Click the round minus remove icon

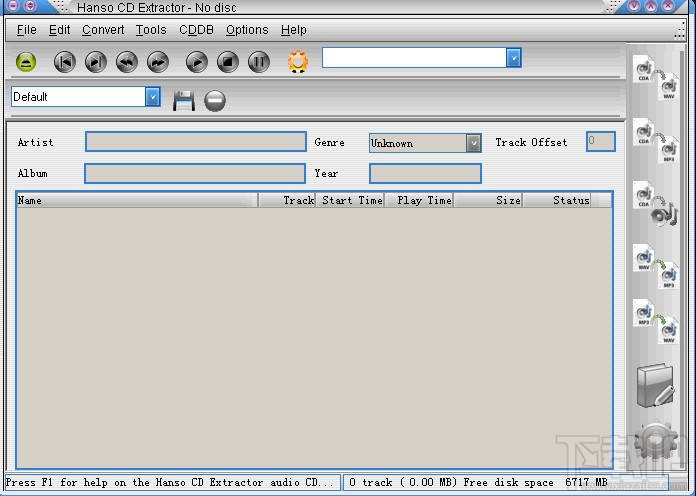tap(215, 101)
